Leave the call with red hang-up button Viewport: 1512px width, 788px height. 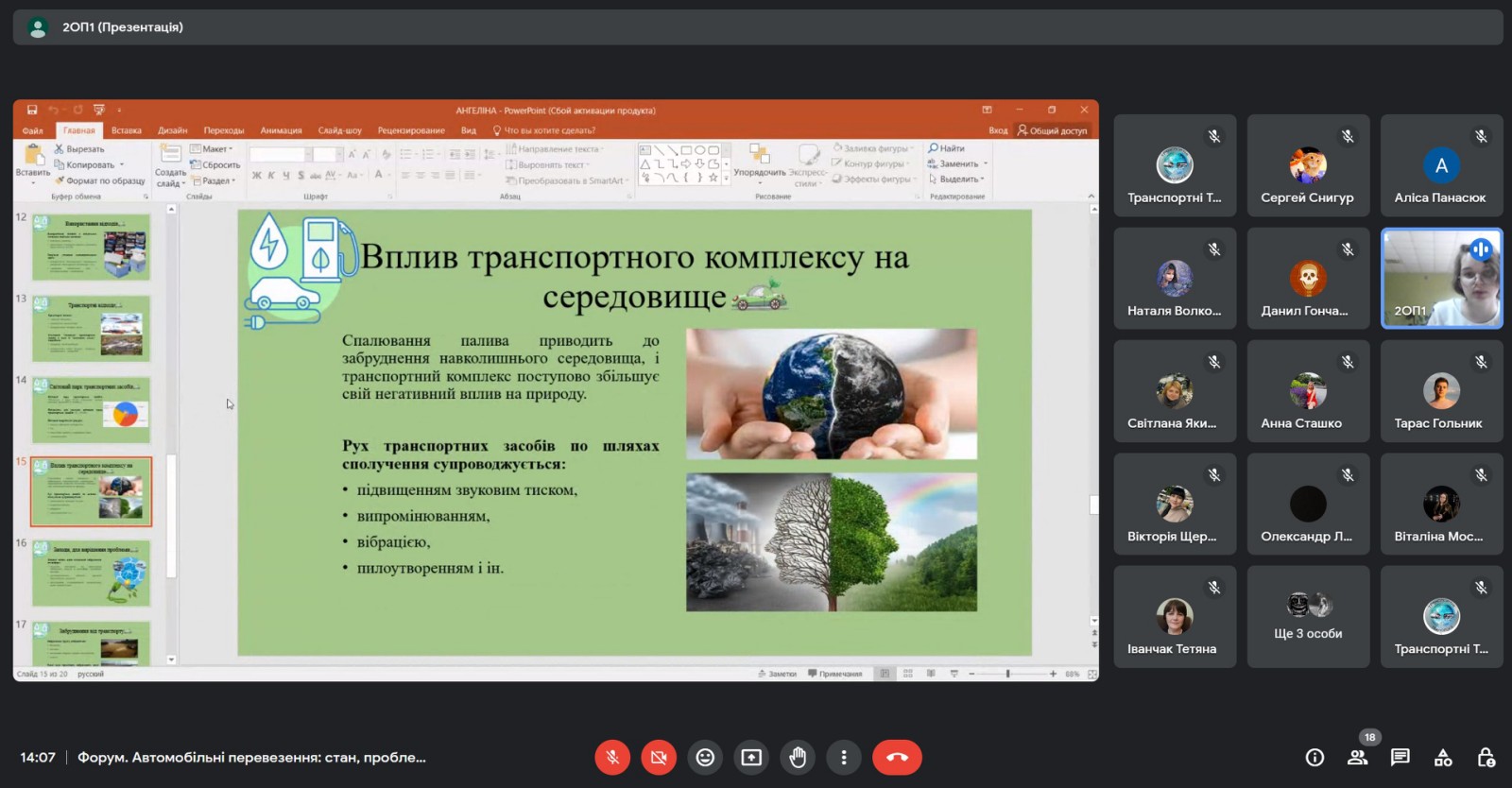[897, 757]
